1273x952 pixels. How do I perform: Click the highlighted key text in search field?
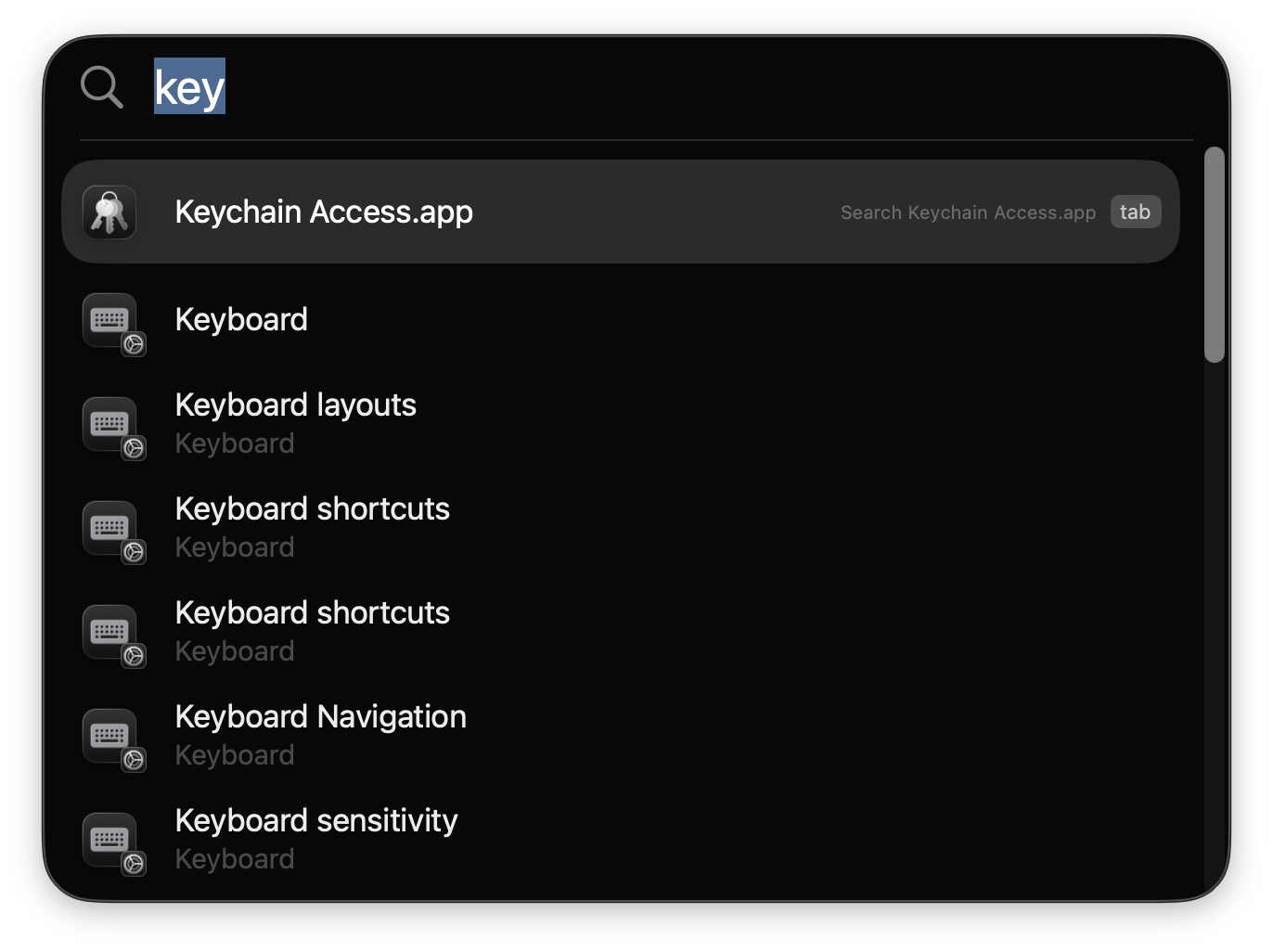tap(188, 86)
